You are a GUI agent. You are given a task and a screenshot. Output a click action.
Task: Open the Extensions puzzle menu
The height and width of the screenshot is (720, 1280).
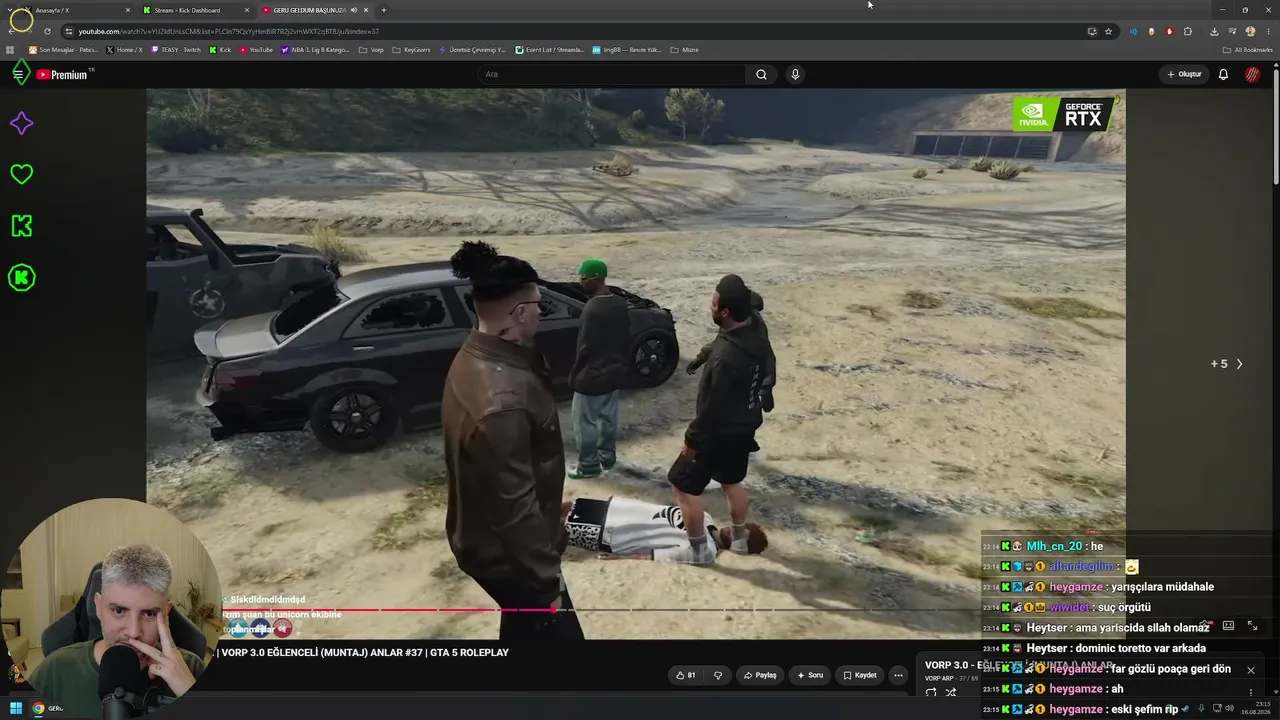[x=1188, y=31]
